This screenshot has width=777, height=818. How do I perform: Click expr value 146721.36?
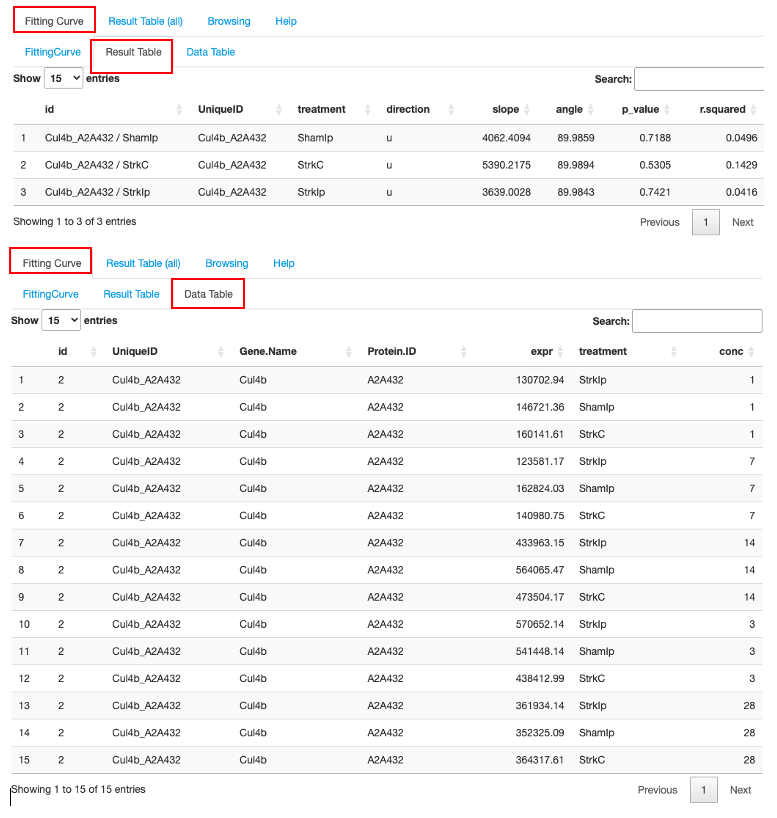pyautogui.click(x=540, y=407)
